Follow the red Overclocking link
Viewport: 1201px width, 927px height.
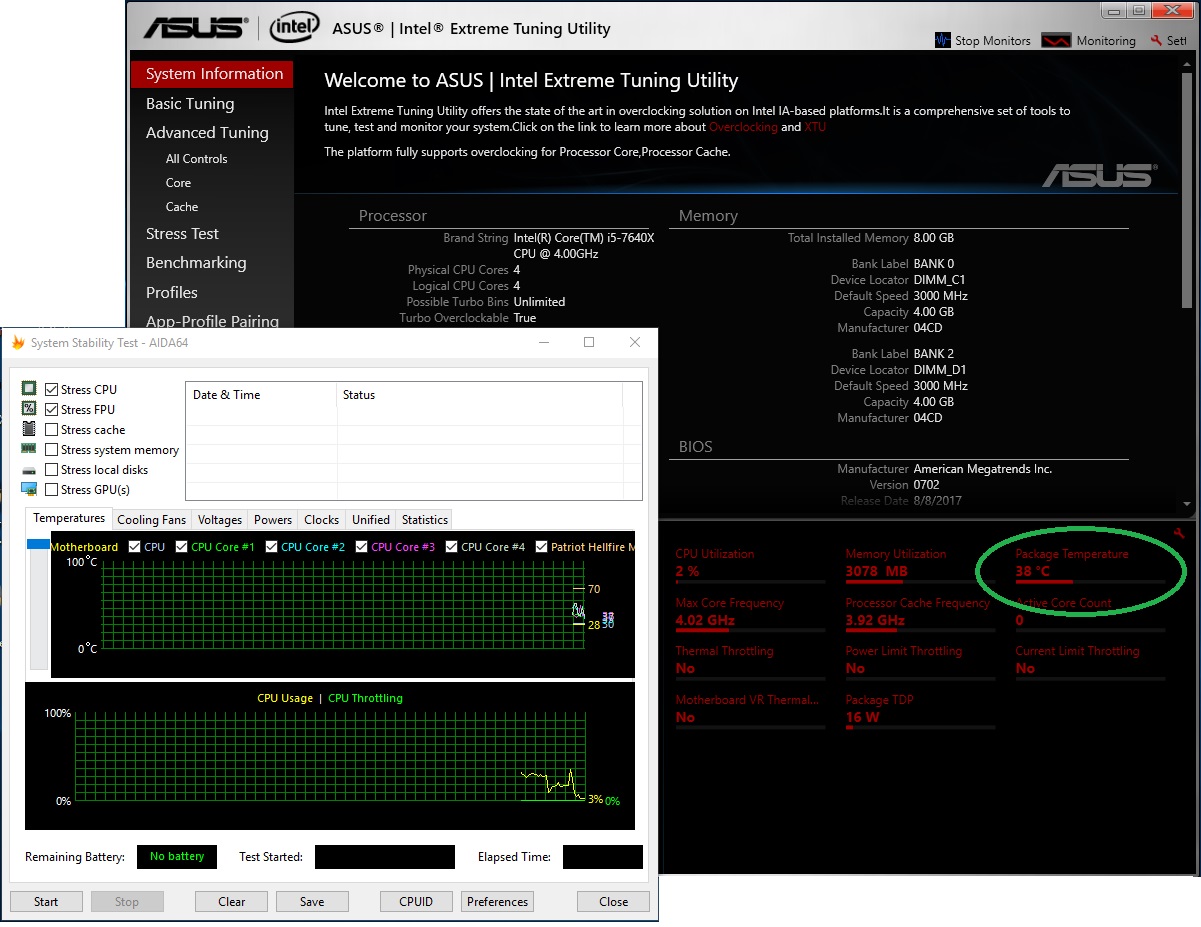(743, 128)
